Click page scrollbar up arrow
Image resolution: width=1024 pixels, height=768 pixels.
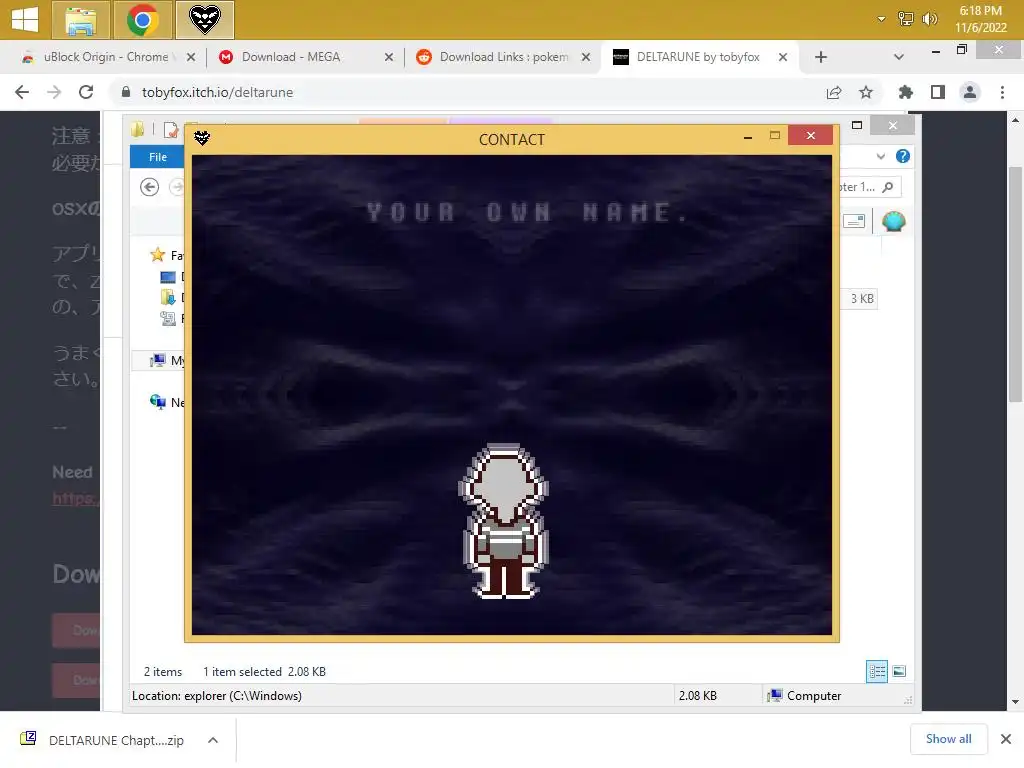click(1016, 120)
